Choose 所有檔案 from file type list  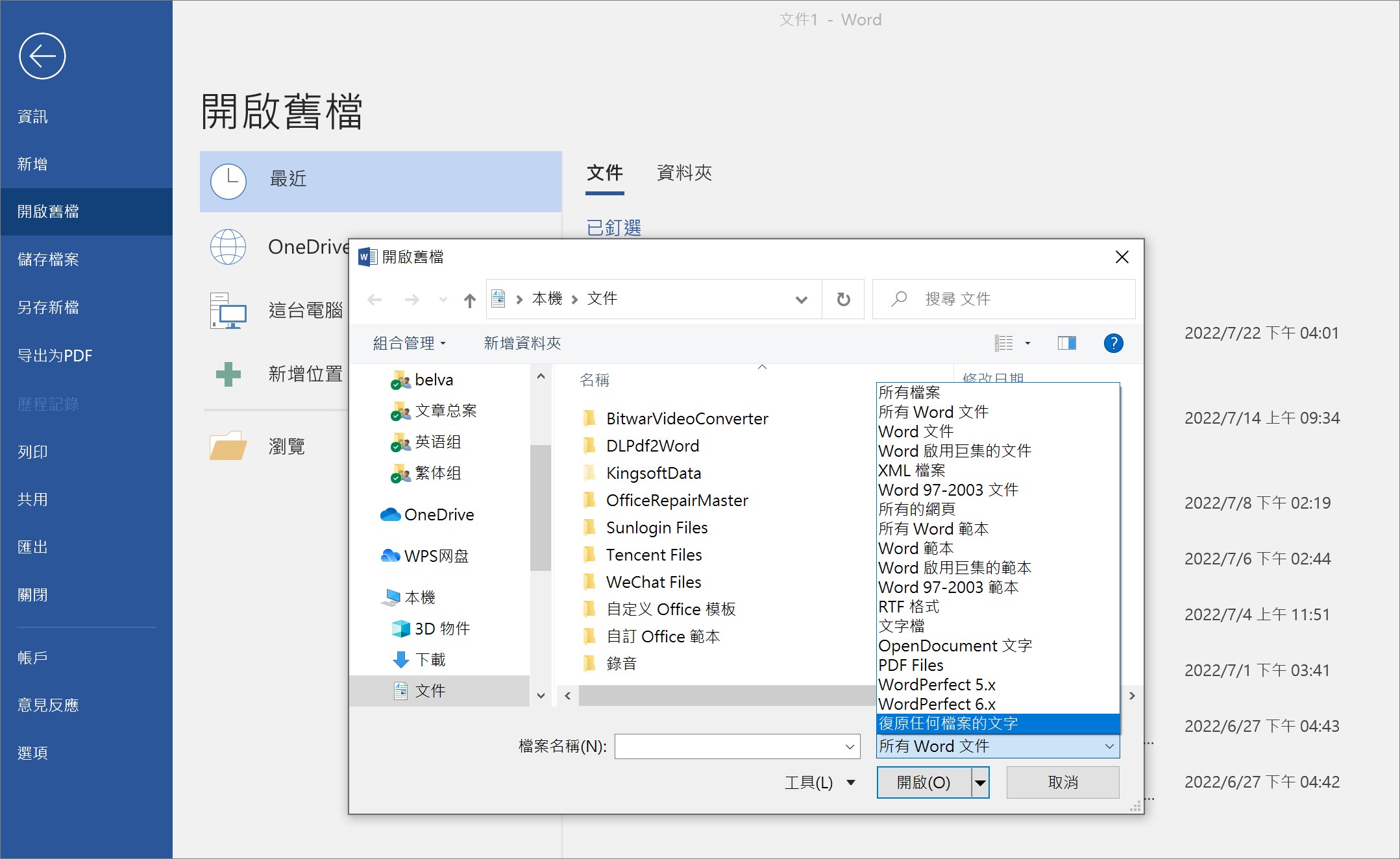point(998,393)
